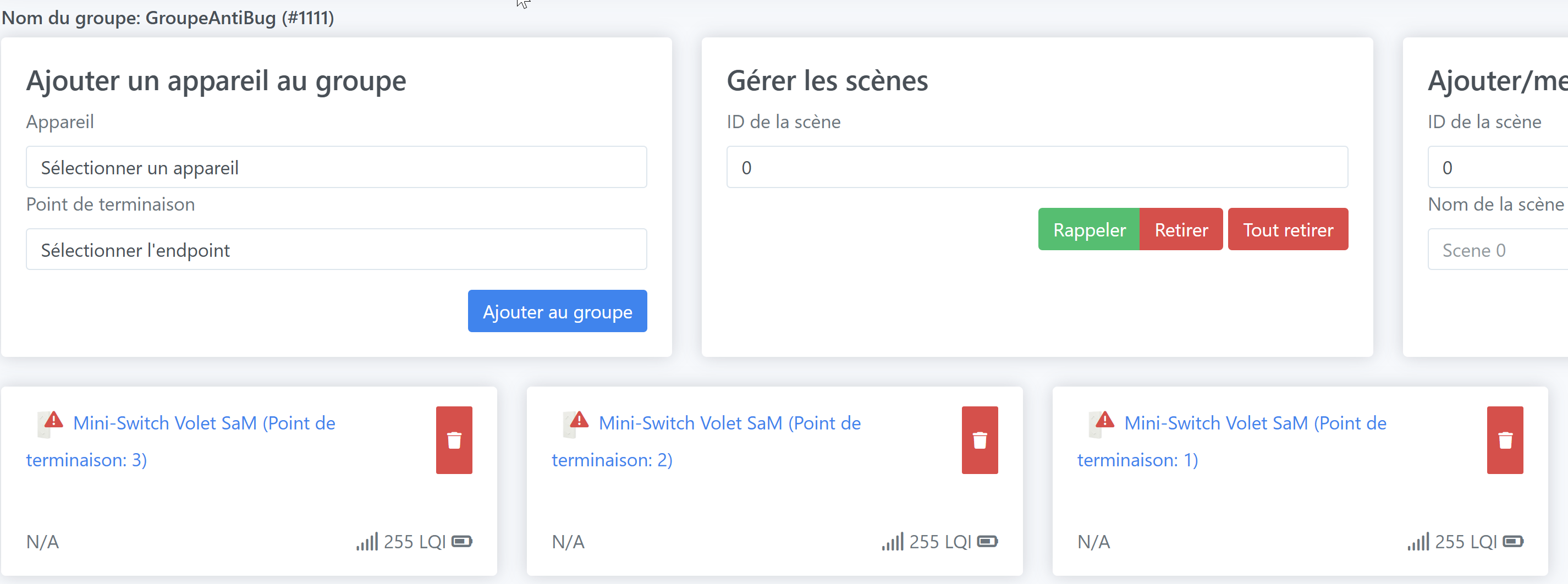1568x584 pixels.
Task: Click signal strength icon on endpoint 2 card
Action: click(x=893, y=542)
